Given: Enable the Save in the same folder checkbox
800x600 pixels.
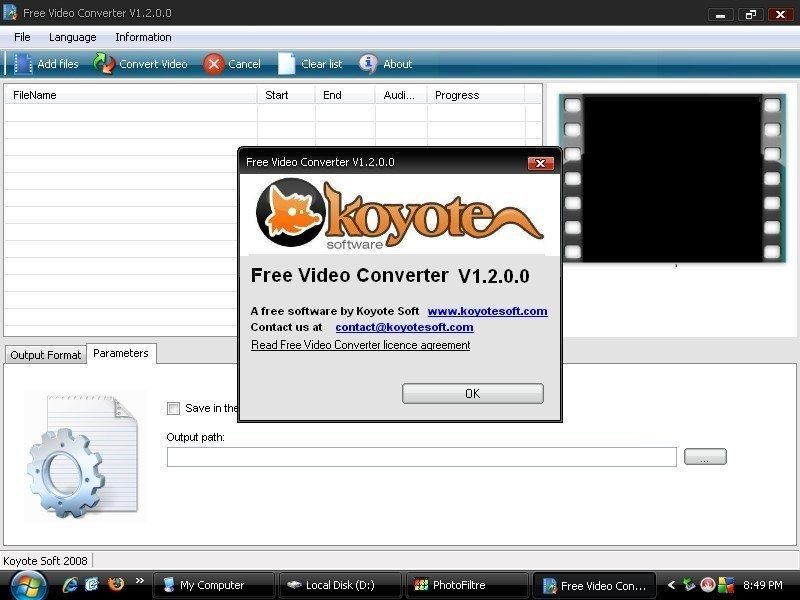Looking at the screenshot, I should 173,408.
